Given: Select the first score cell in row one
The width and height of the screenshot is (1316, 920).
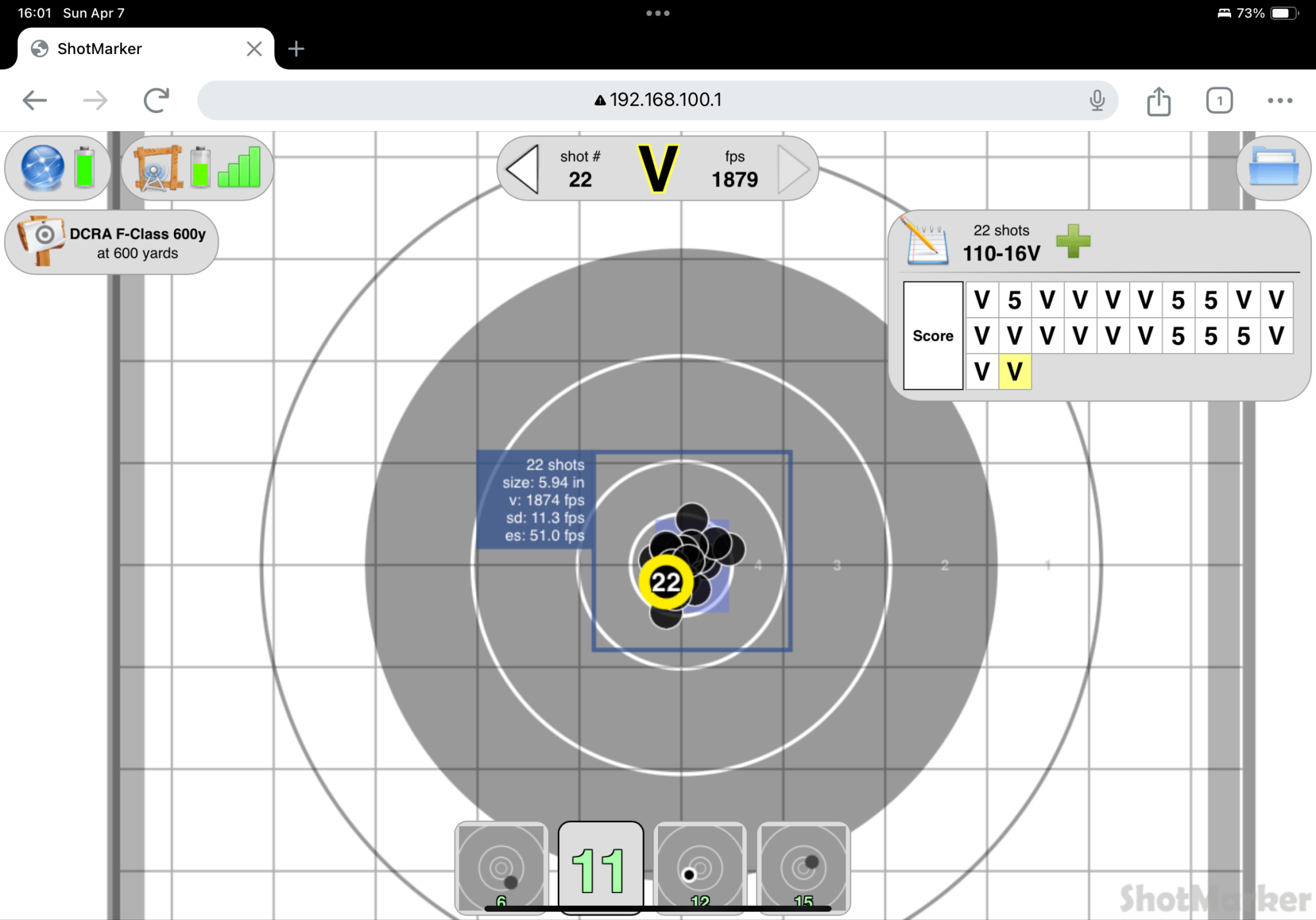Looking at the screenshot, I should [x=982, y=300].
